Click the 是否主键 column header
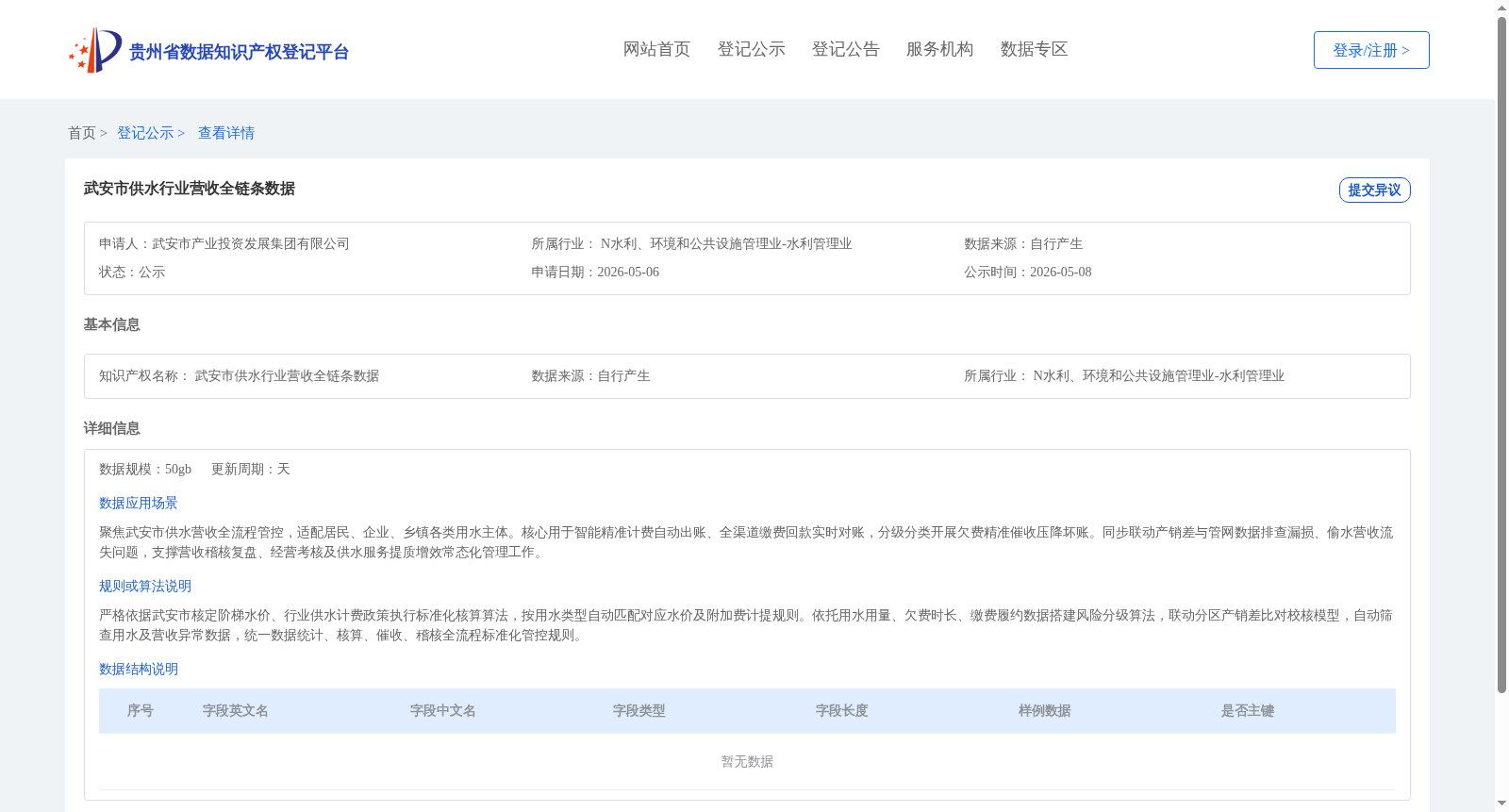Image resolution: width=1509 pixels, height=812 pixels. (1248, 710)
